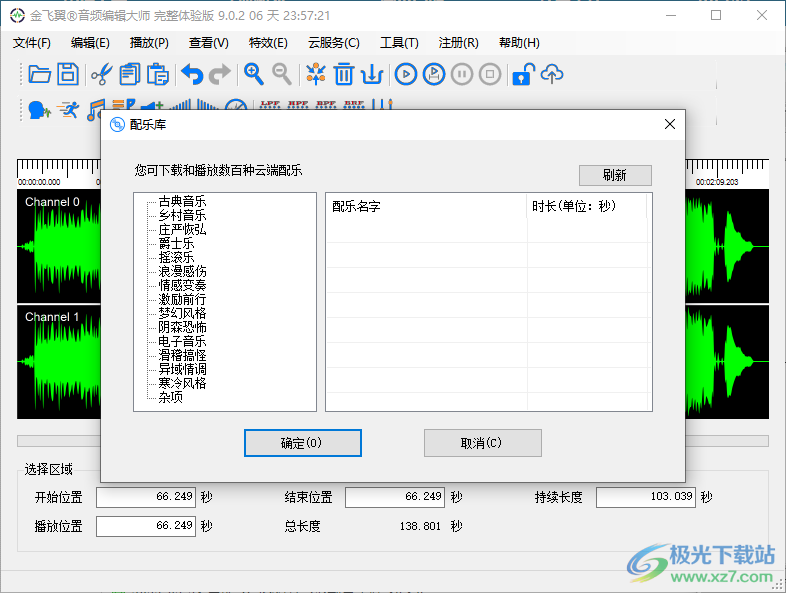Apply the BPF filter icon
Viewport: 786px width, 593px height.
coord(326,104)
